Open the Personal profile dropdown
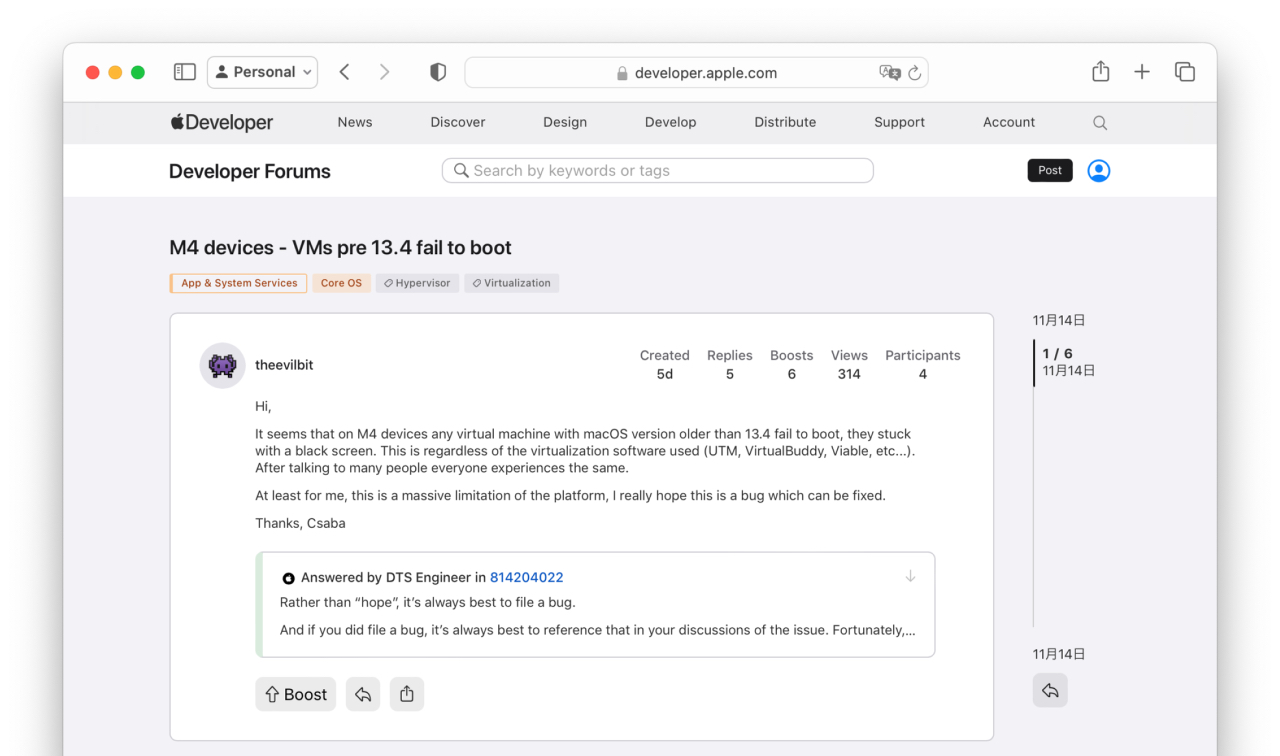The width and height of the screenshot is (1280, 756). point(263,72)
